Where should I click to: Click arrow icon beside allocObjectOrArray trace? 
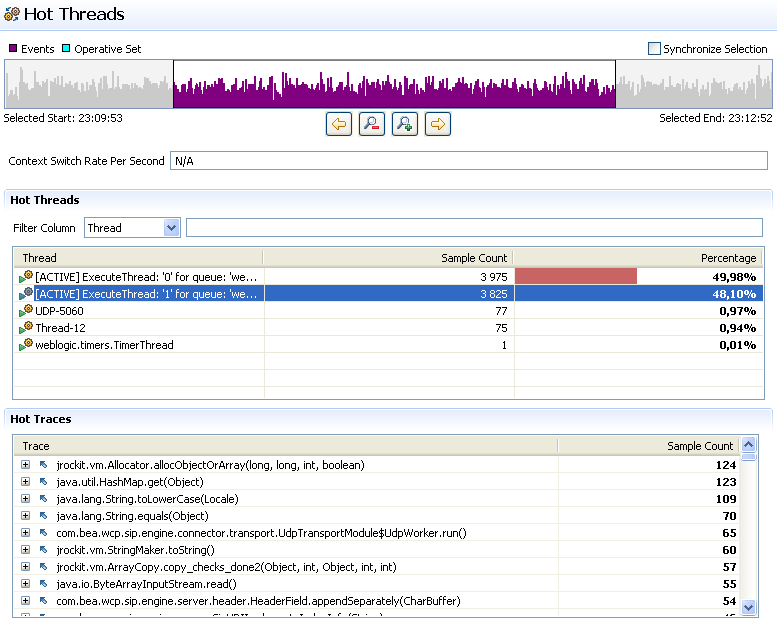click(44, 465)
